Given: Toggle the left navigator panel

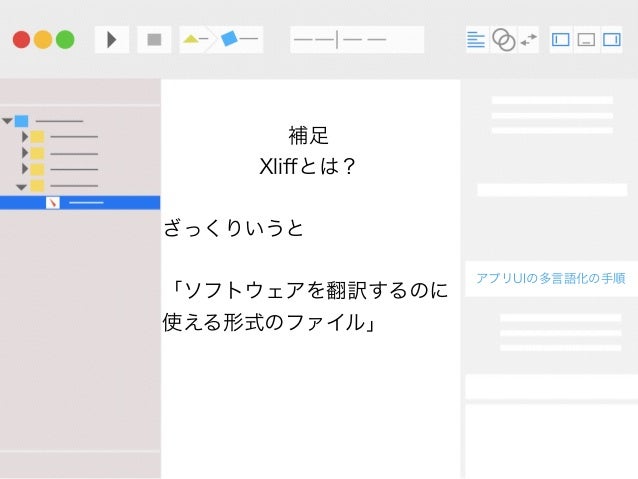Looking at the screenshot, I should [x=561, y=39].
